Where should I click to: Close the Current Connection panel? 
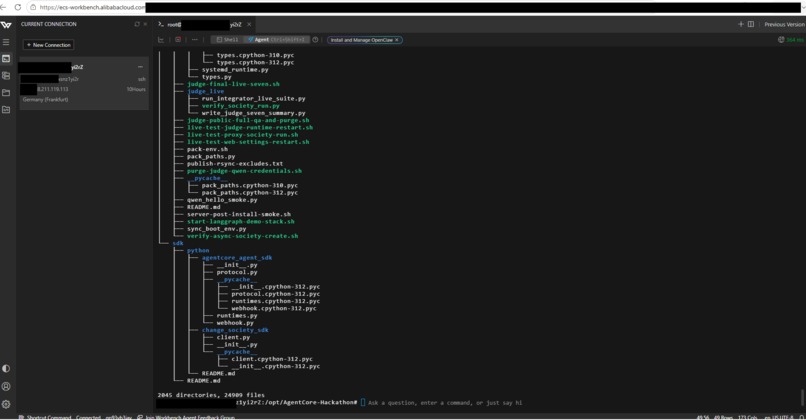(145, 24)
